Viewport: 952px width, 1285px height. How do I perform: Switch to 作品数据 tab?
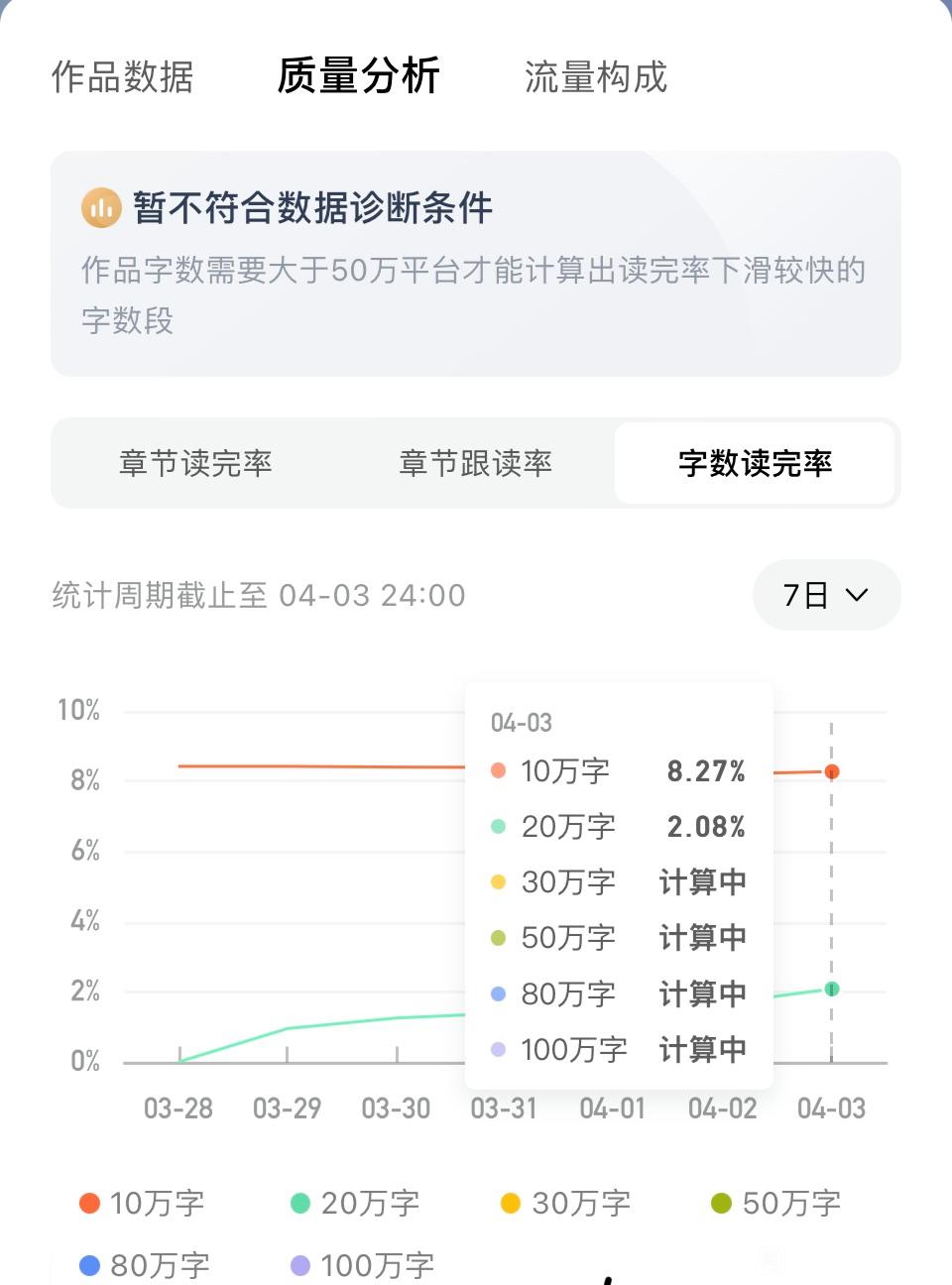click(122, 77)
